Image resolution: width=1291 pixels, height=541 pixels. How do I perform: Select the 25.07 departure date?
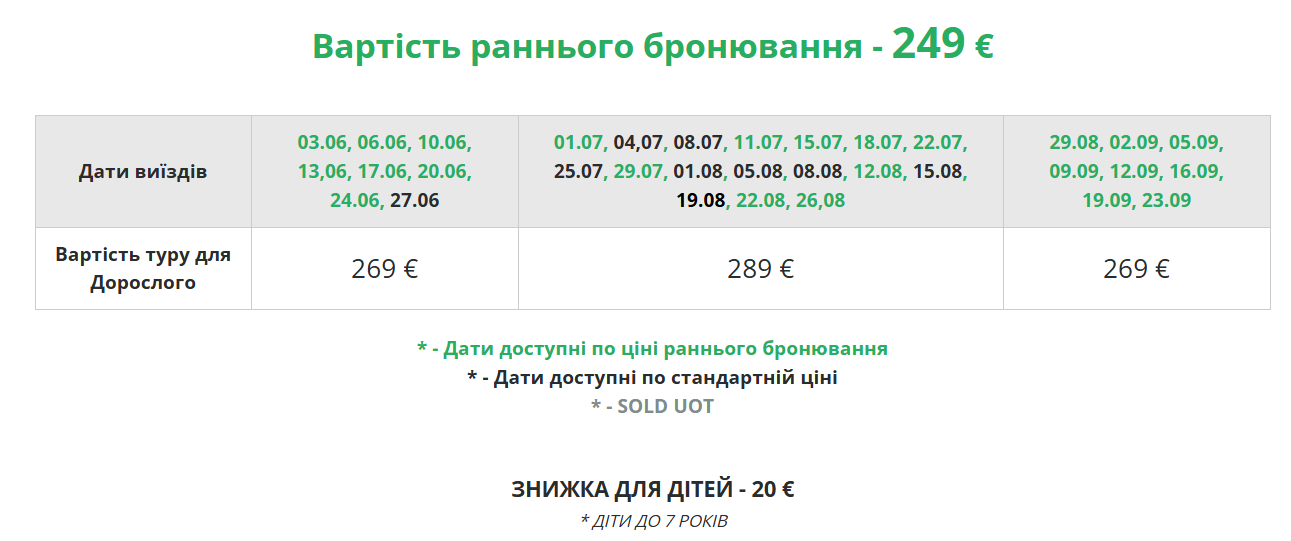tap(579, 171)
